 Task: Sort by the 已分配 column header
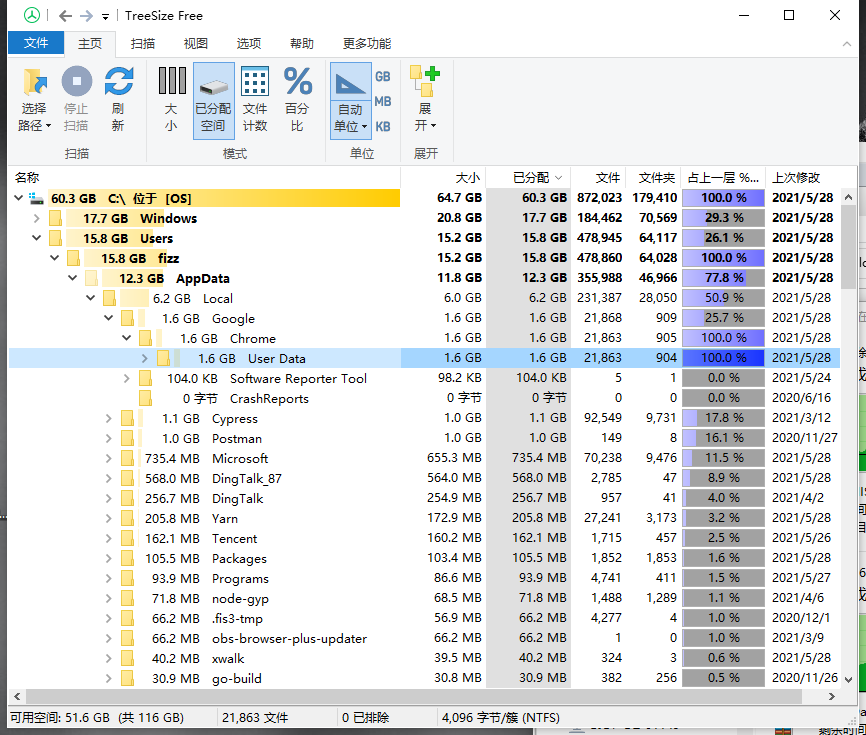tap(529, 178)
